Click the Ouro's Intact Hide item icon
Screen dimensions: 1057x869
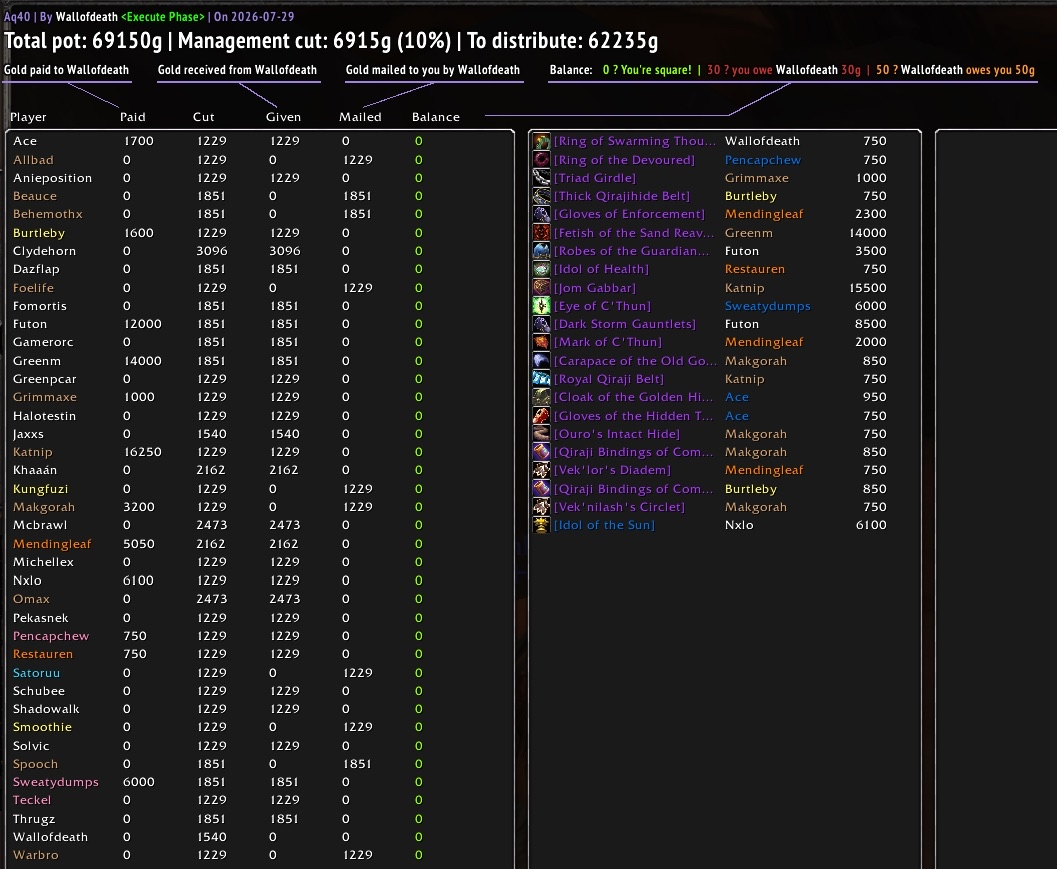pos(541,433)
